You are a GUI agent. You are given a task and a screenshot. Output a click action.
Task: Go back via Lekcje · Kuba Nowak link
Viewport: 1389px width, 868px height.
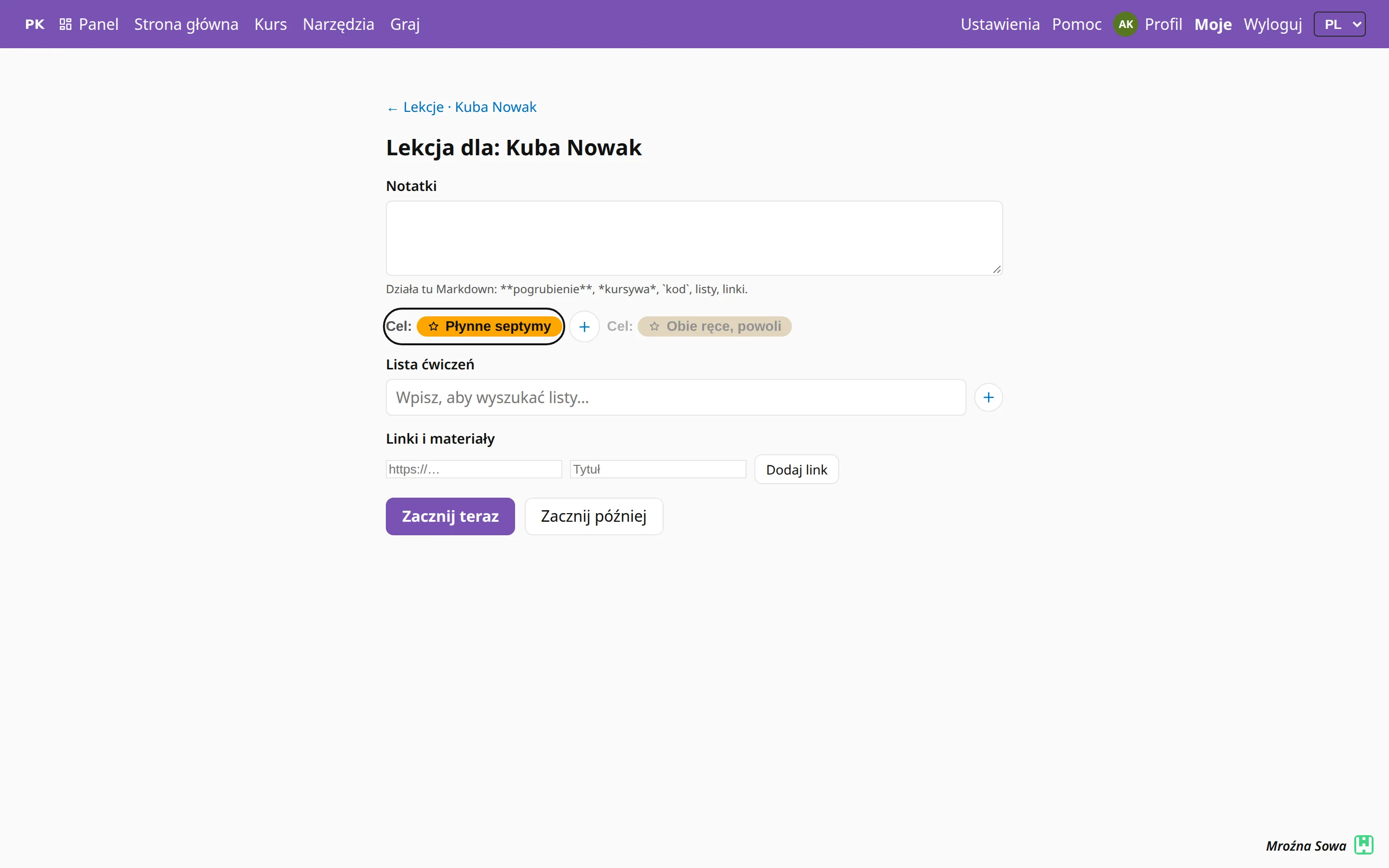[462, 108]
